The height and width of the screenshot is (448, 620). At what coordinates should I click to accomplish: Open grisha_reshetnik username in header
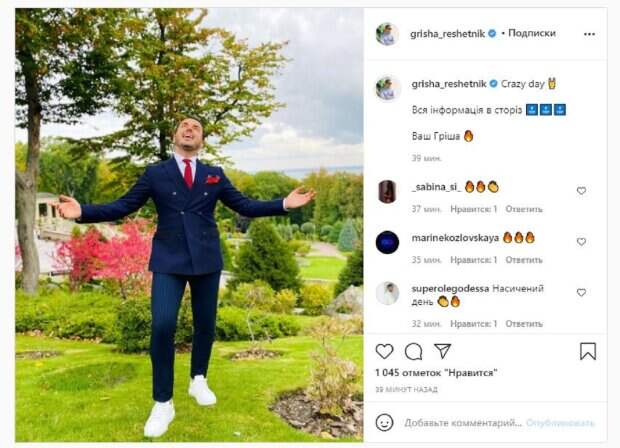[447, 33]
